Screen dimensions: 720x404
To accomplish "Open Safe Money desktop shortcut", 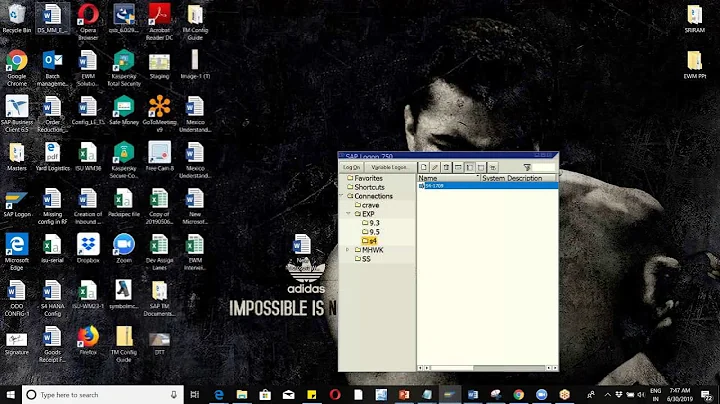I will tap(124, 111).
